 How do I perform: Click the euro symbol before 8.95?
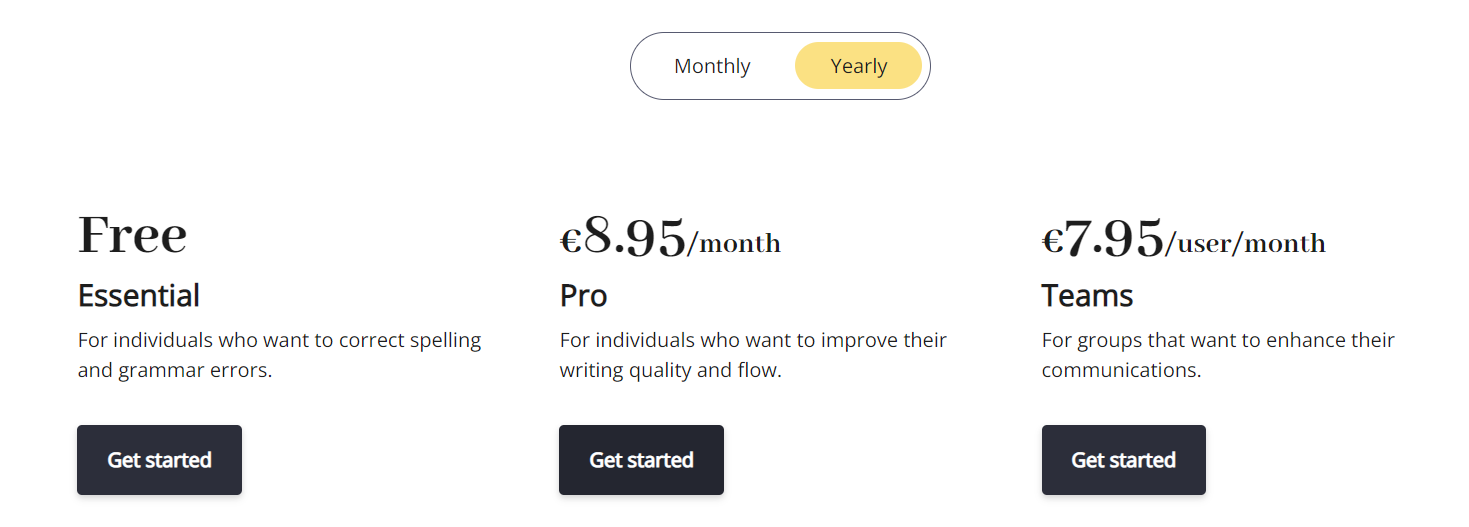pyautogui.click(x=570, y=241)
